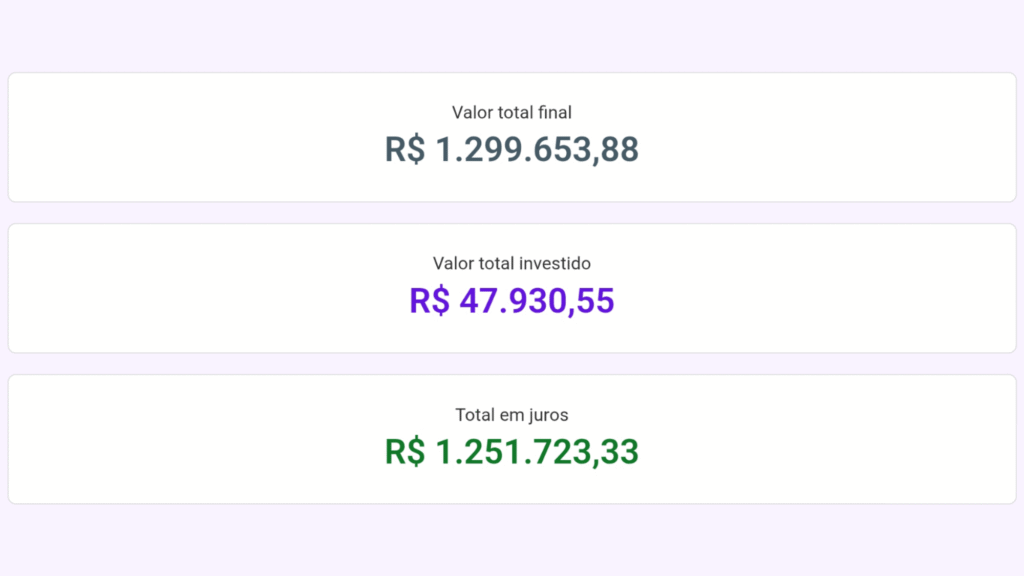Select the green R$ 1.251.723,33 amount
The height and width of the screenshot is (576, 1024).
coord(511,452)
